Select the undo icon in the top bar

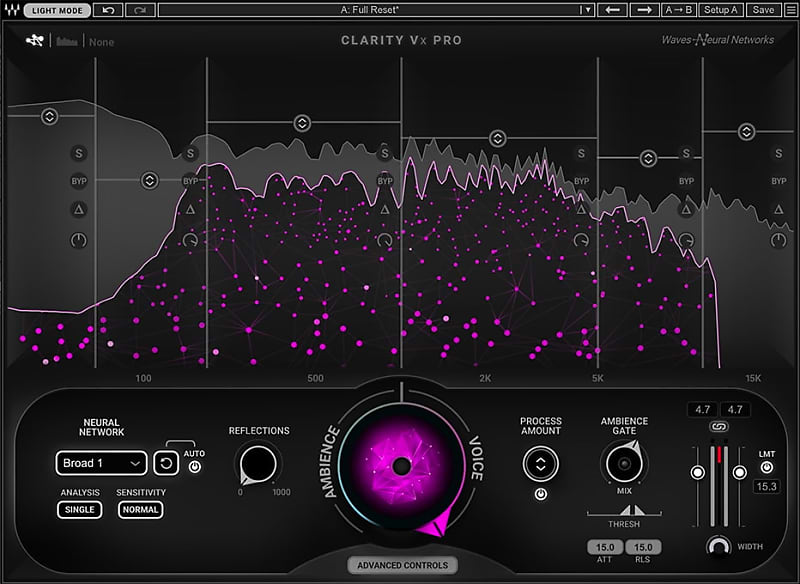[107, 11]
